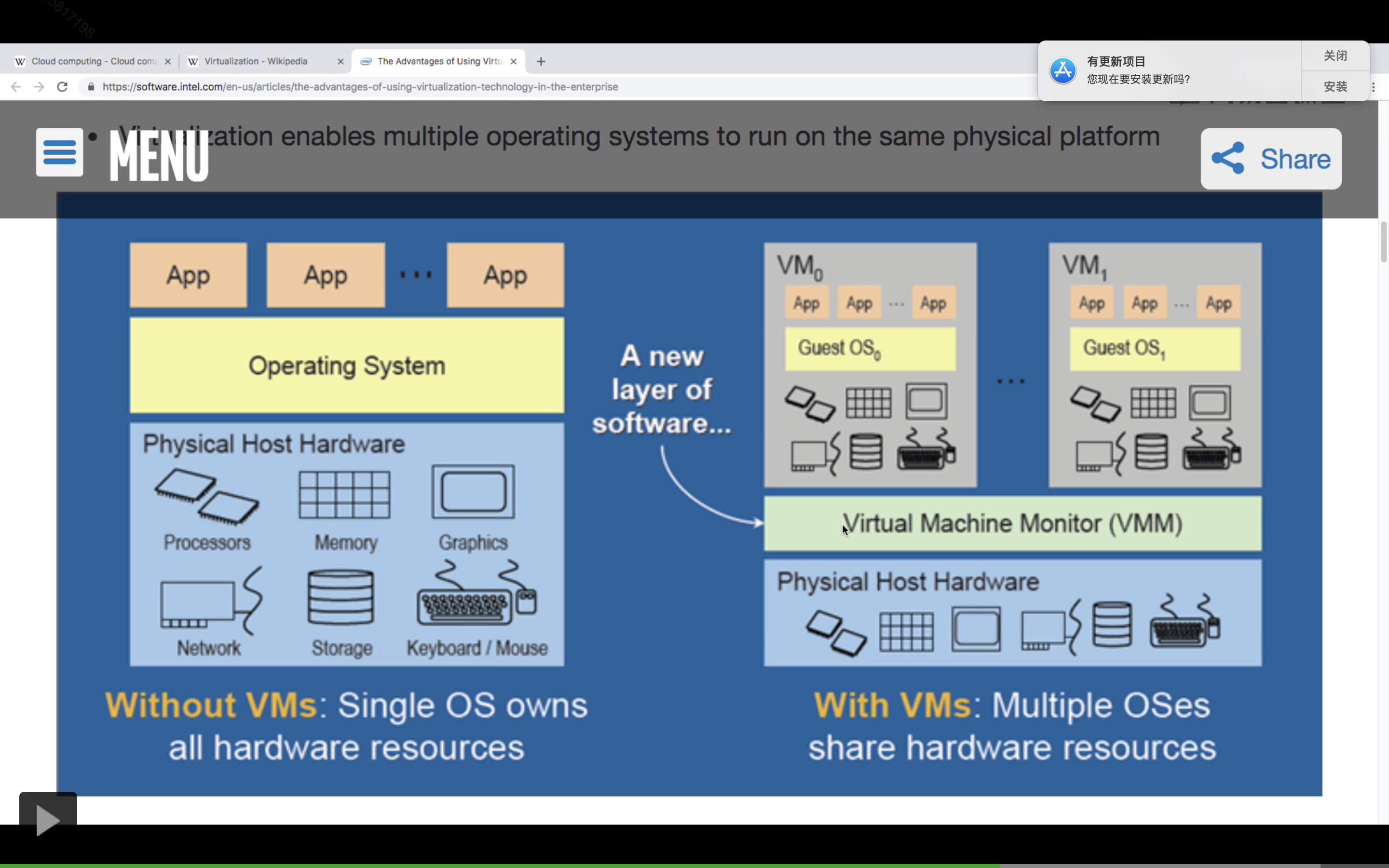Click the browser forward arrow
The height and width of the screenshot is (868, 1389).
(39, 87)
